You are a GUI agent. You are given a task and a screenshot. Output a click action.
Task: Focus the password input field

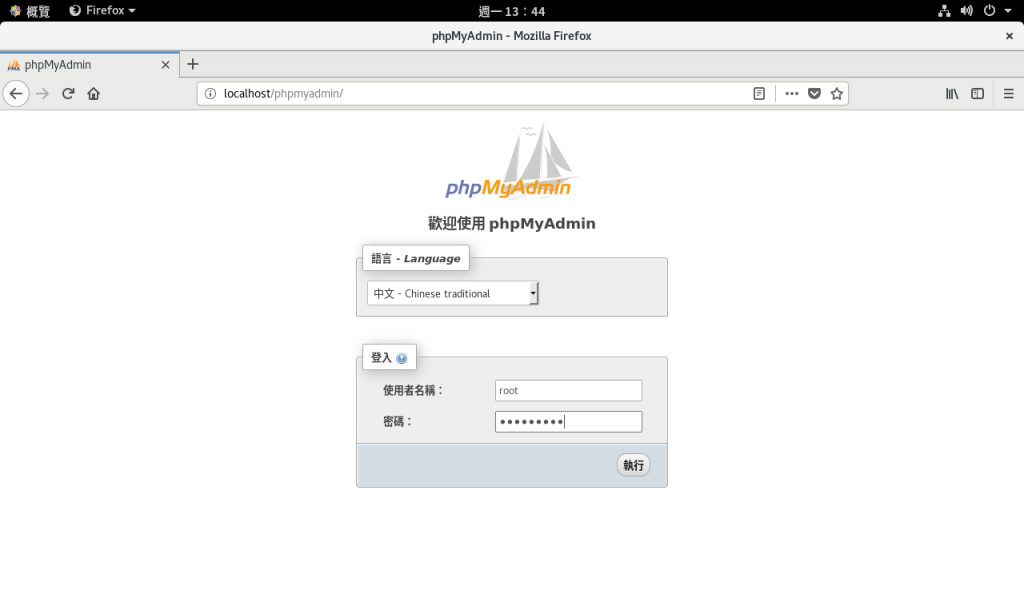(568, 422)
